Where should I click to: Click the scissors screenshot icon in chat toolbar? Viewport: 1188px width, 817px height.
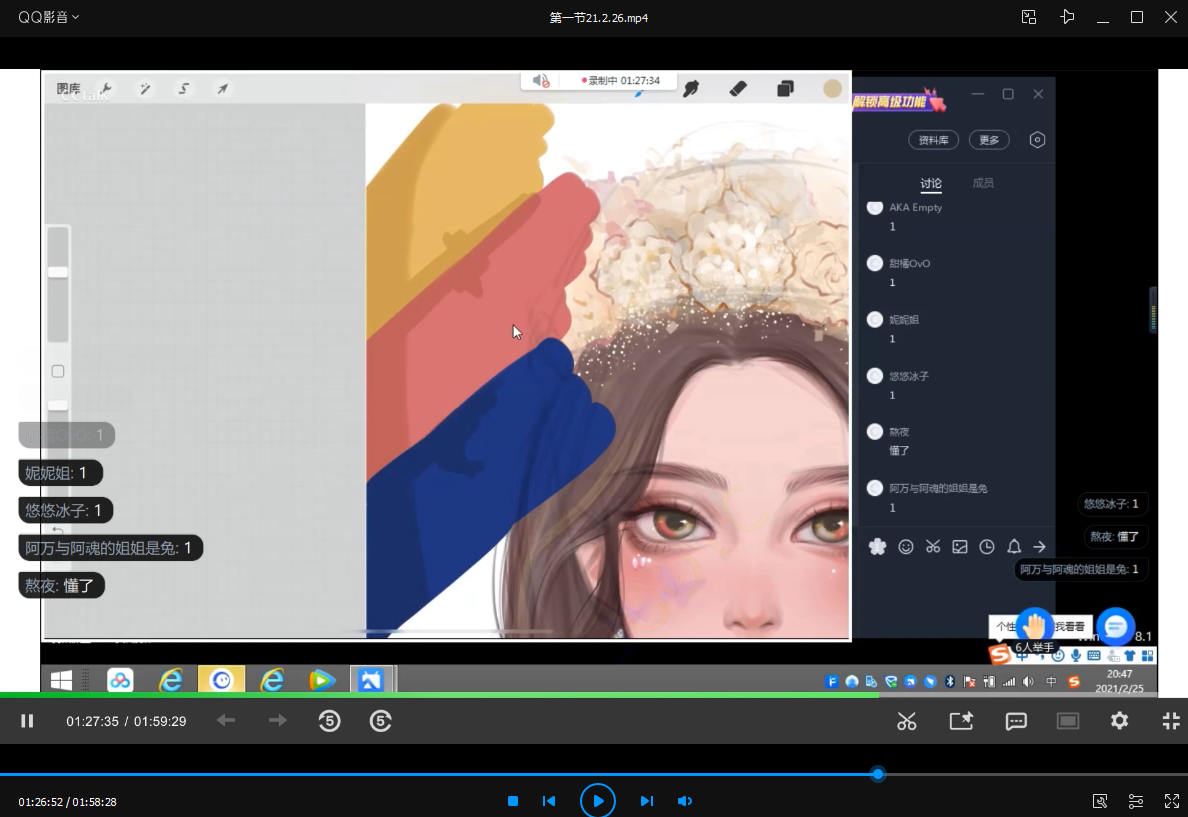(x=933, y=546)
